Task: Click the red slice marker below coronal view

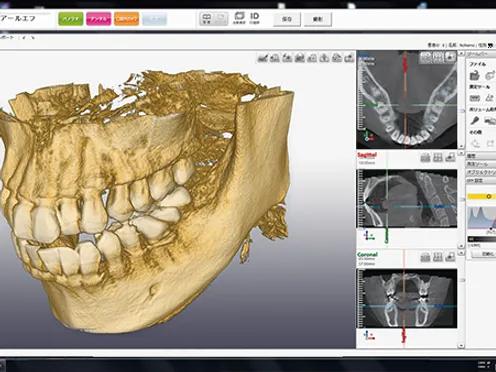Action: tap(404, 335)
